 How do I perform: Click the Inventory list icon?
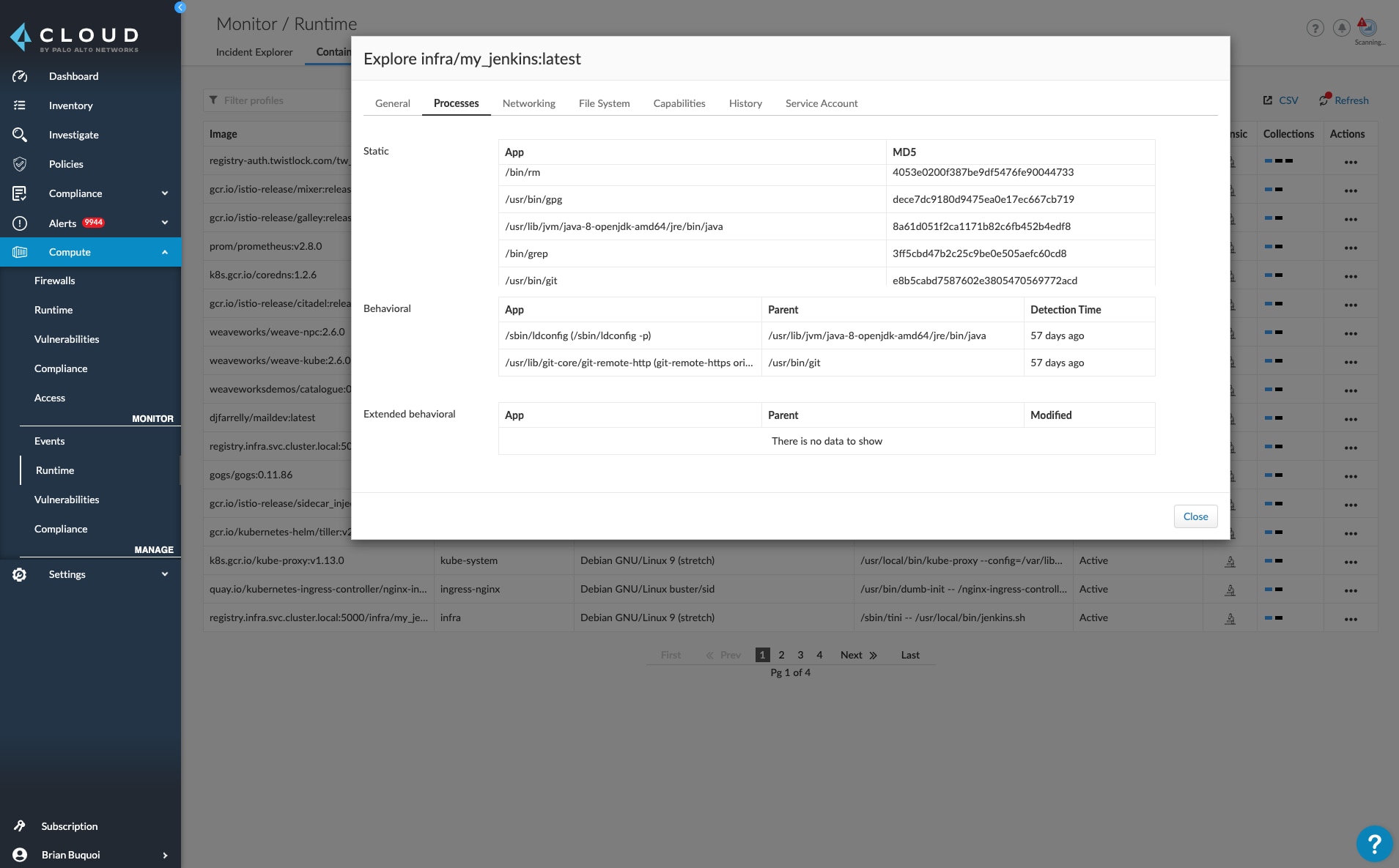click(x=20, y=105)
